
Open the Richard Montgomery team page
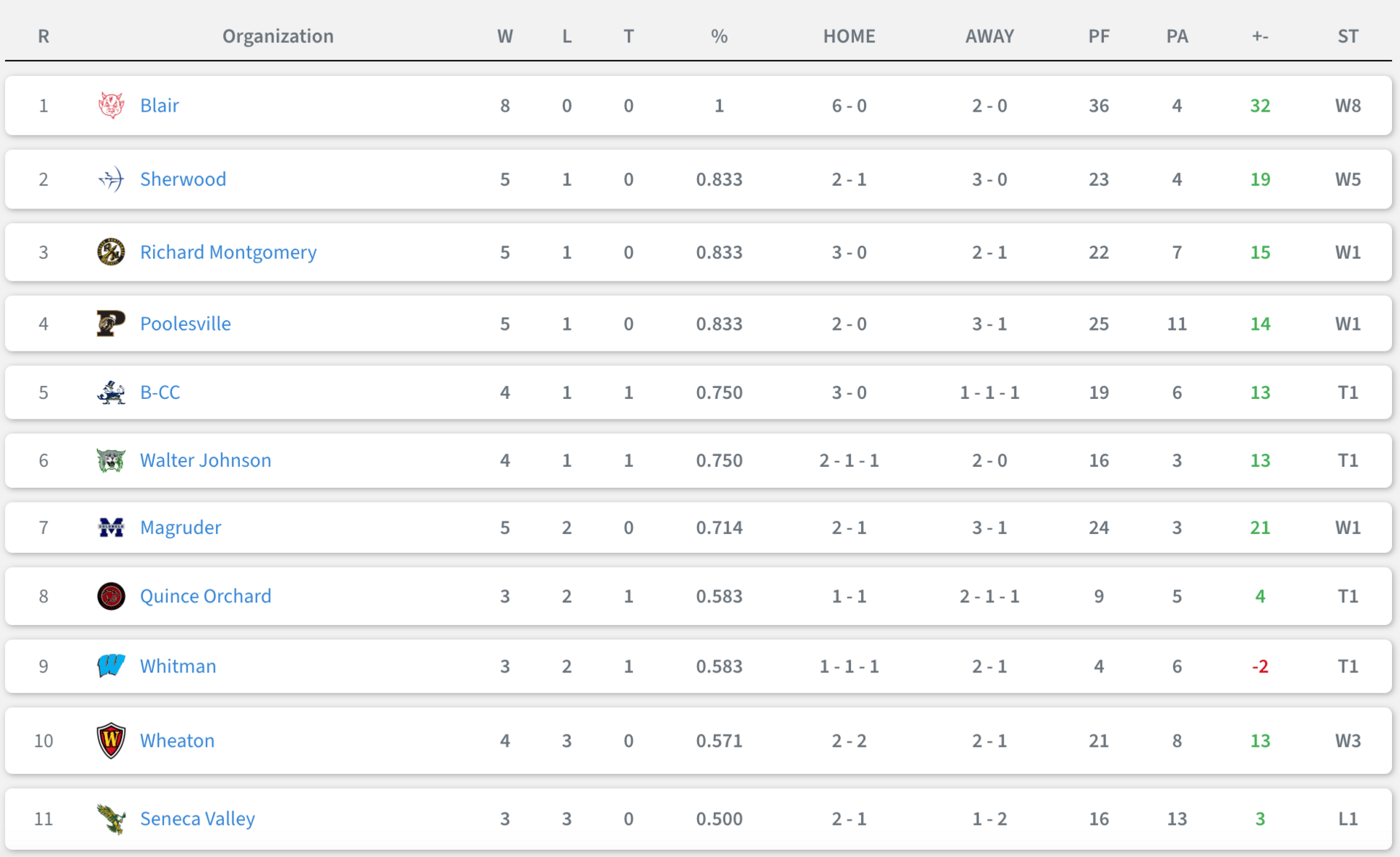pos(227,252)
